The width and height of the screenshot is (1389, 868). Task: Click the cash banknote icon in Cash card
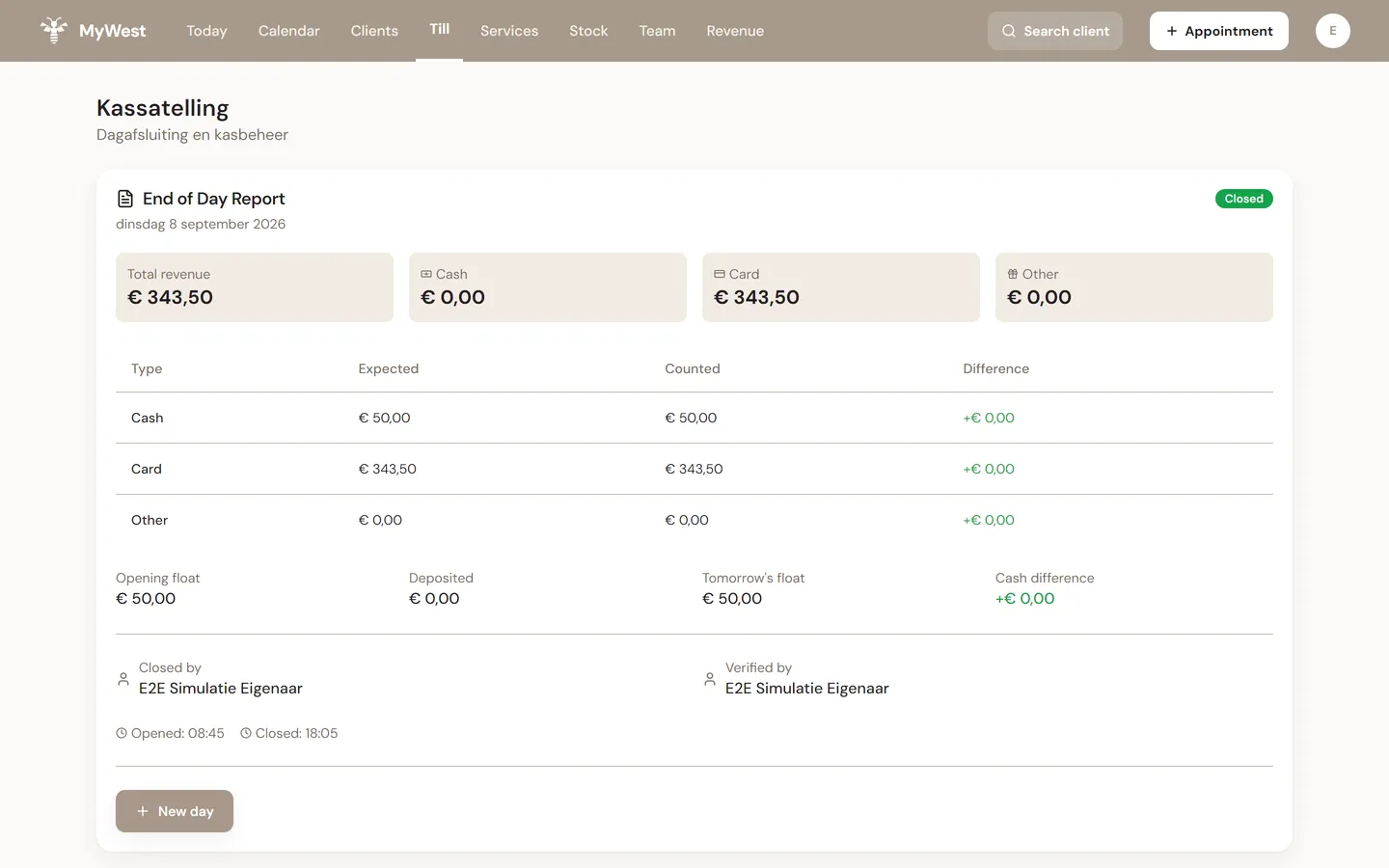426,274
